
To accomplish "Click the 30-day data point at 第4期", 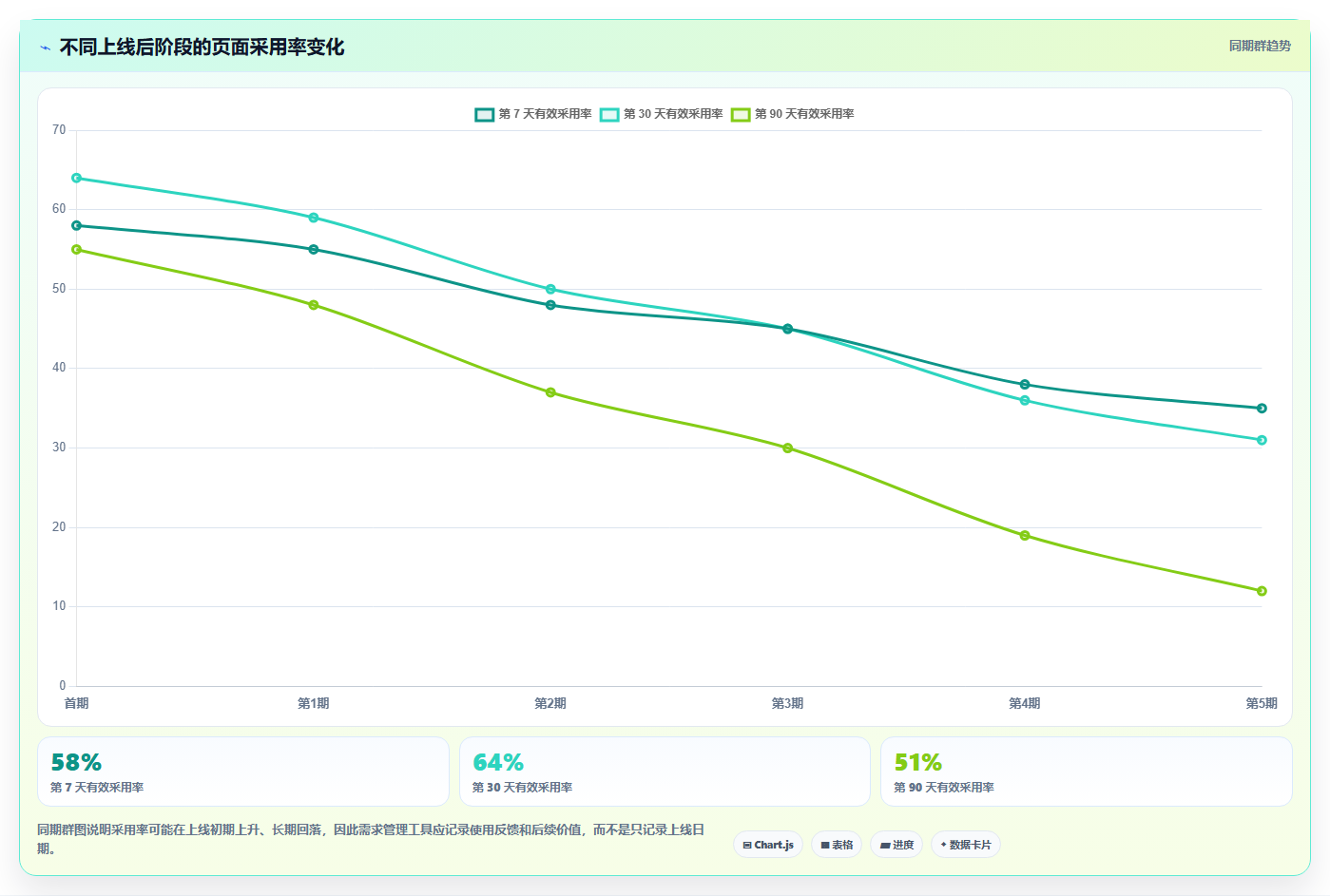I will pos(1025,400).
